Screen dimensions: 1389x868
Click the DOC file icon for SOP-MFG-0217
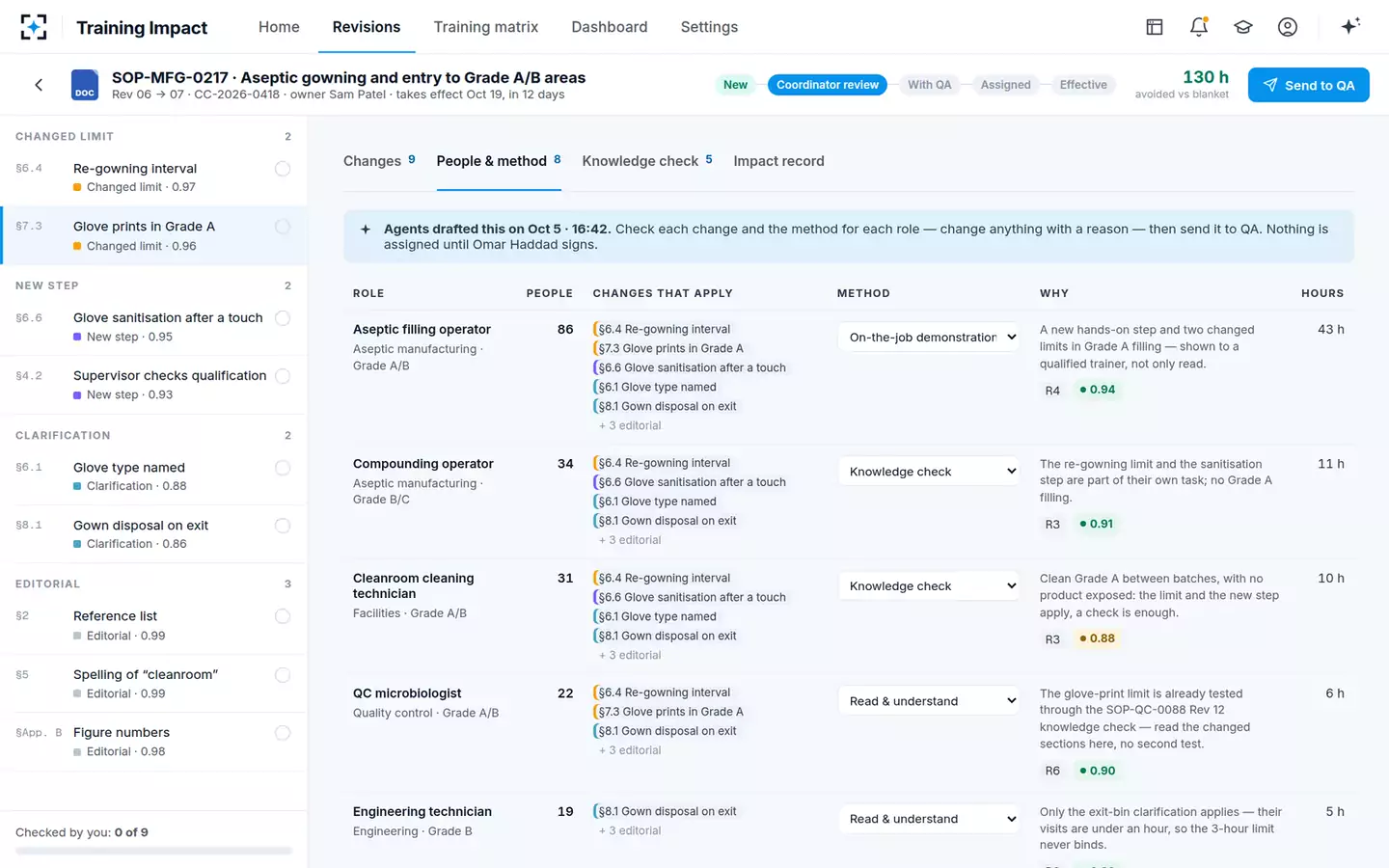(x=85, y=85)
